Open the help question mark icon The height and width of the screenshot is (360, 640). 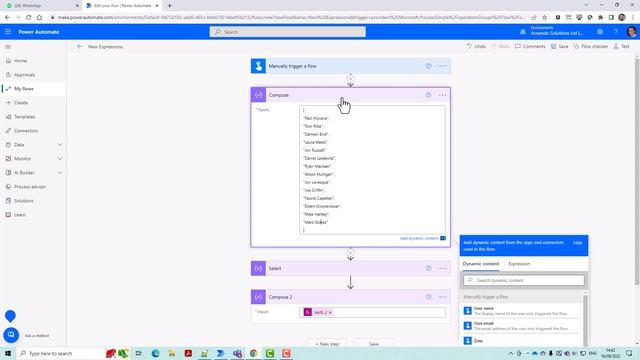click(616, 32)
